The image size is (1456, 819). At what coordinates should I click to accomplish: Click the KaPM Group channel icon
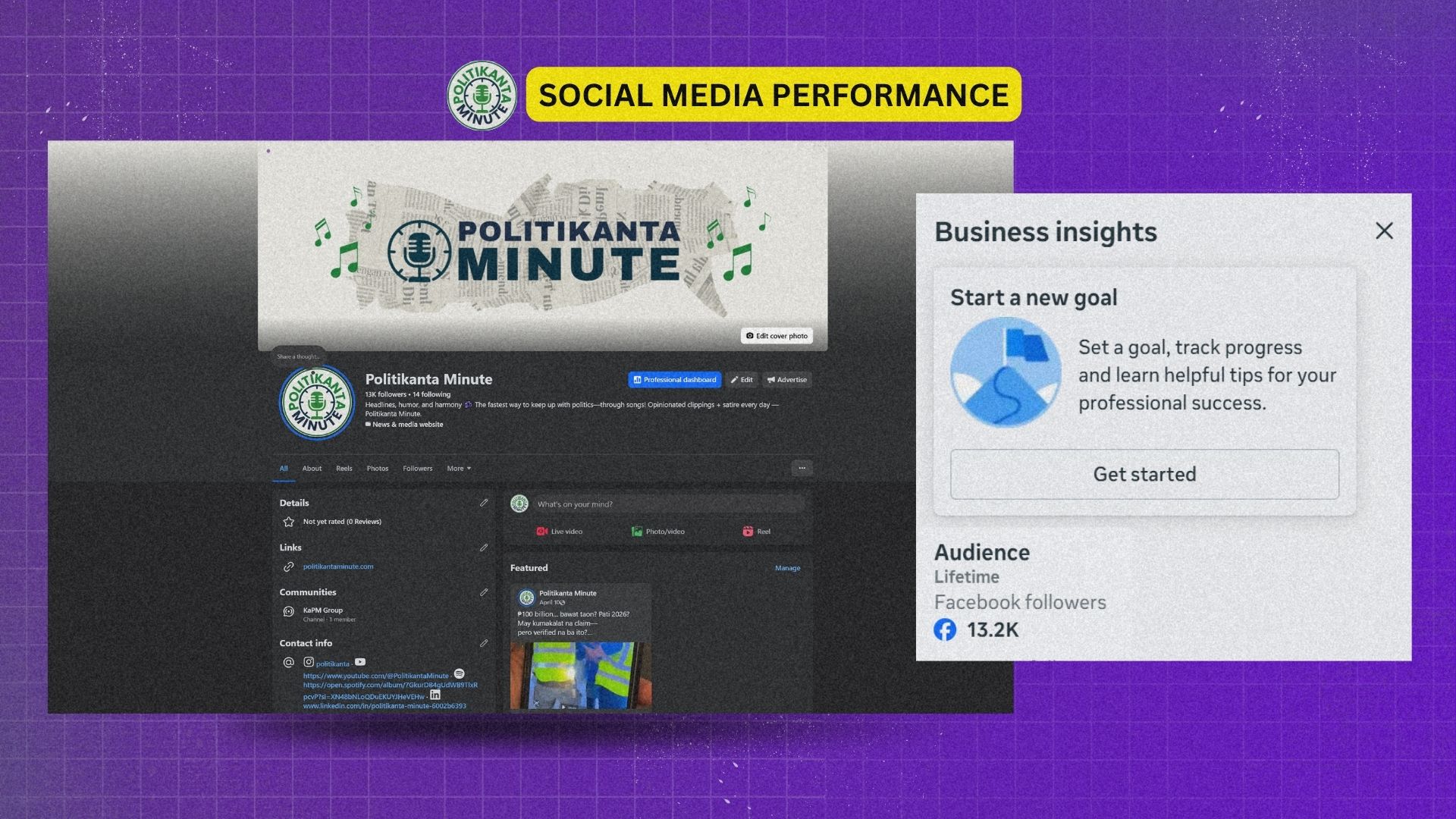click(x=288, y=612)
